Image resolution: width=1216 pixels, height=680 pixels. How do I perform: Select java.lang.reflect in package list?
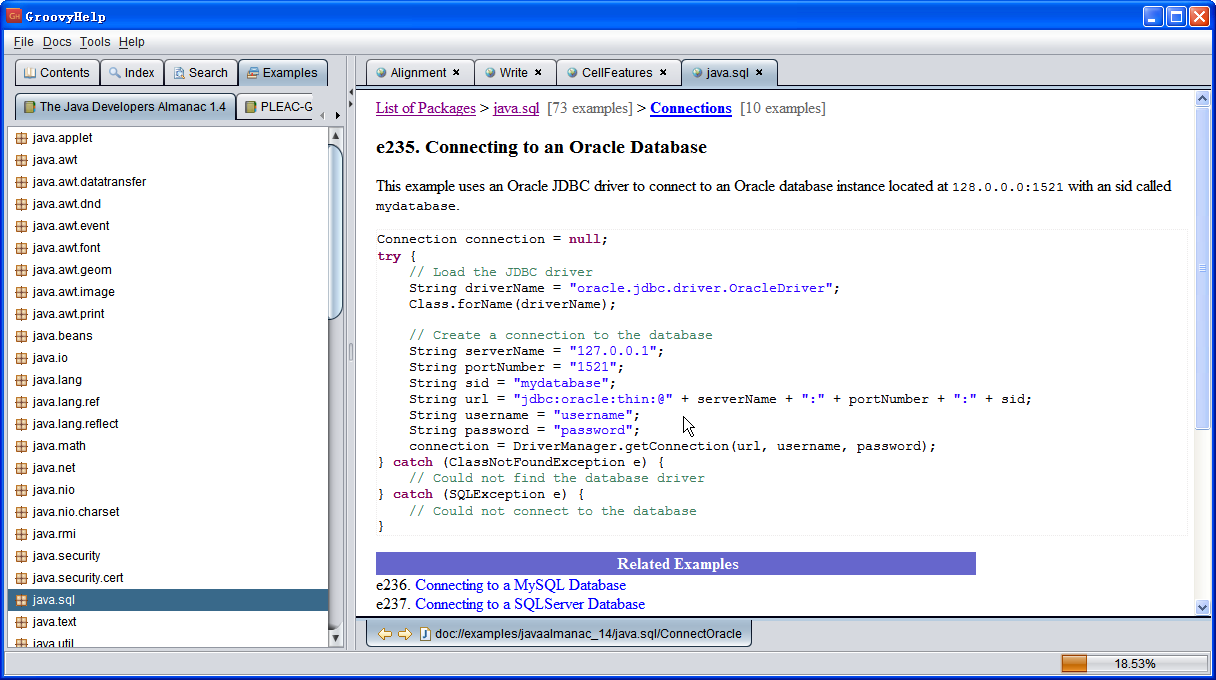[168, 424]
